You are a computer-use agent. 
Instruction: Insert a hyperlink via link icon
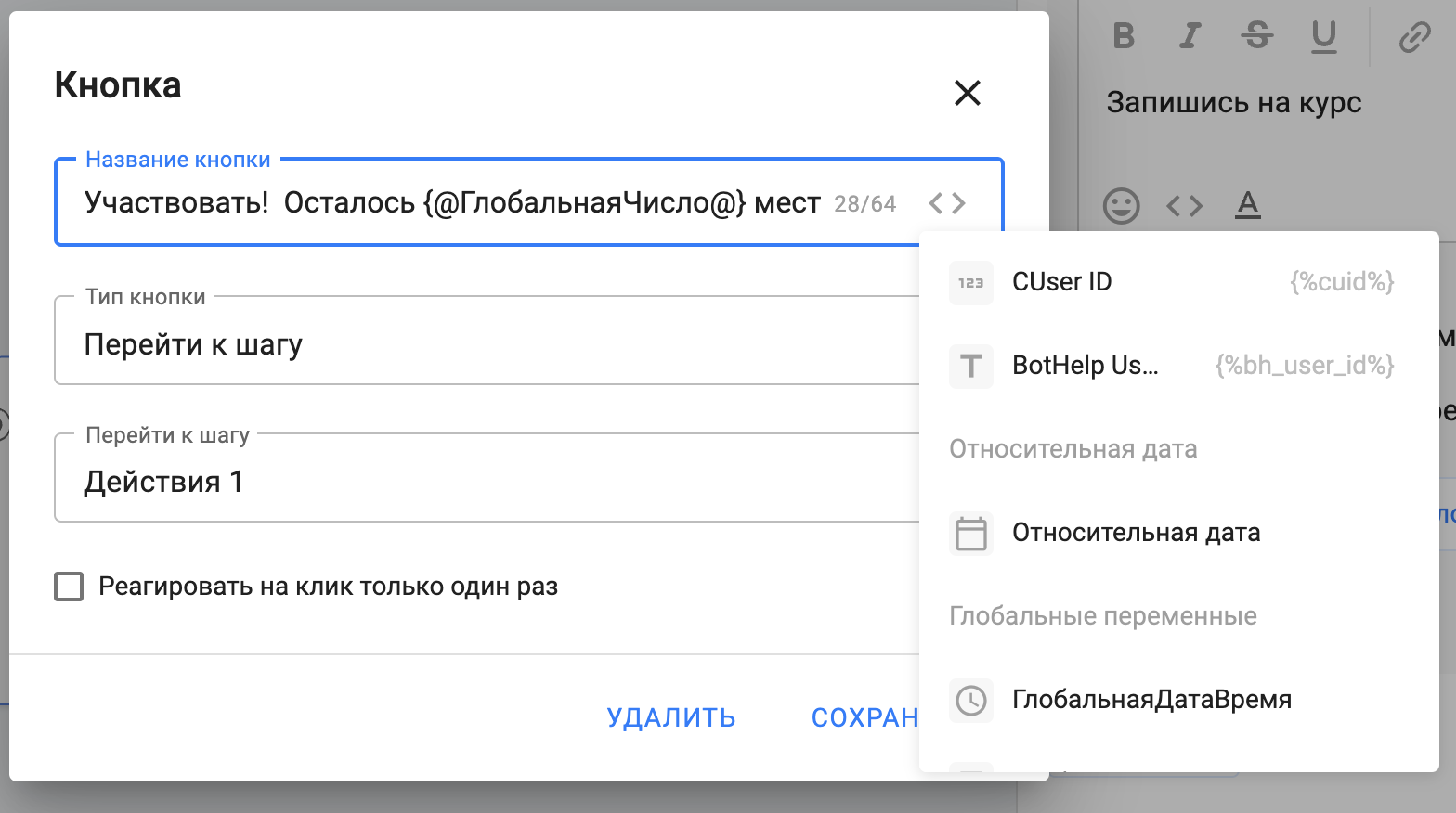pos(1414,38)
